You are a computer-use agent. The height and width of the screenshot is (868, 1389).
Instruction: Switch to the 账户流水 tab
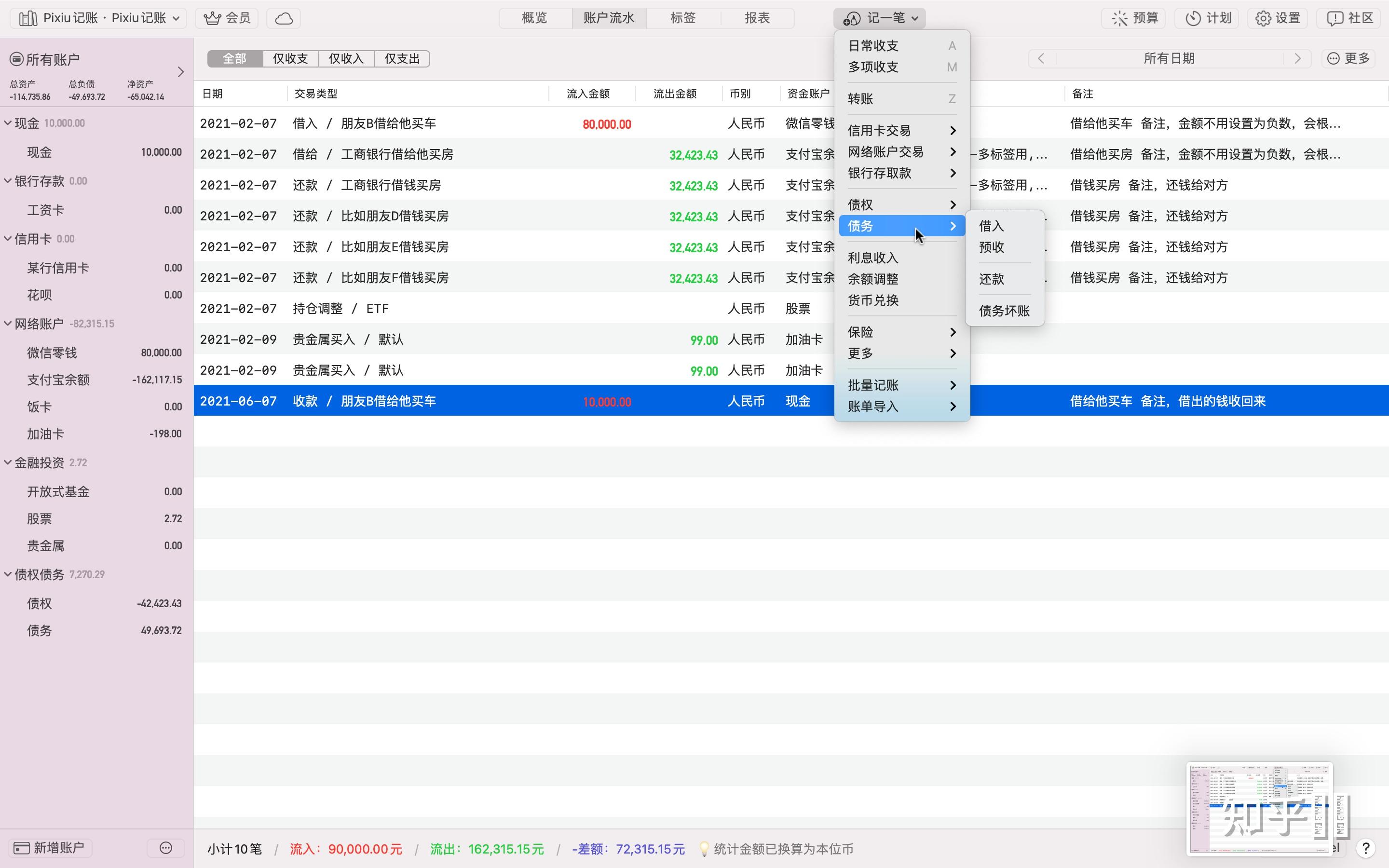pyautogui.click(x=609, y=18)
